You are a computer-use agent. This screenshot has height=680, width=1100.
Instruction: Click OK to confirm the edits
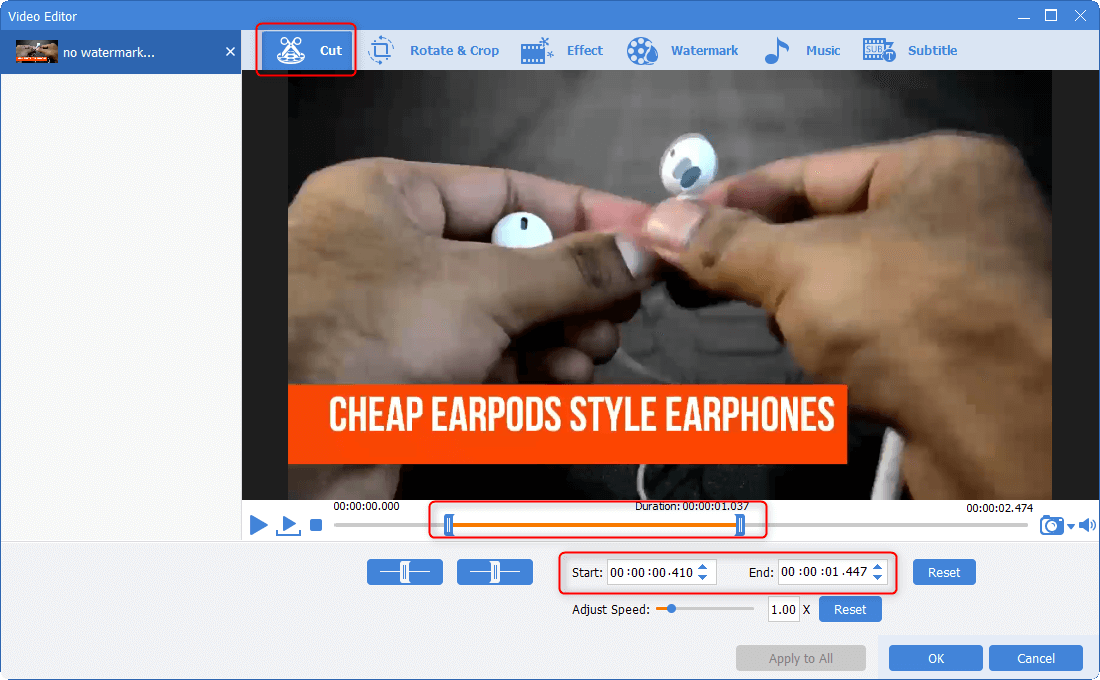point(935,658)
